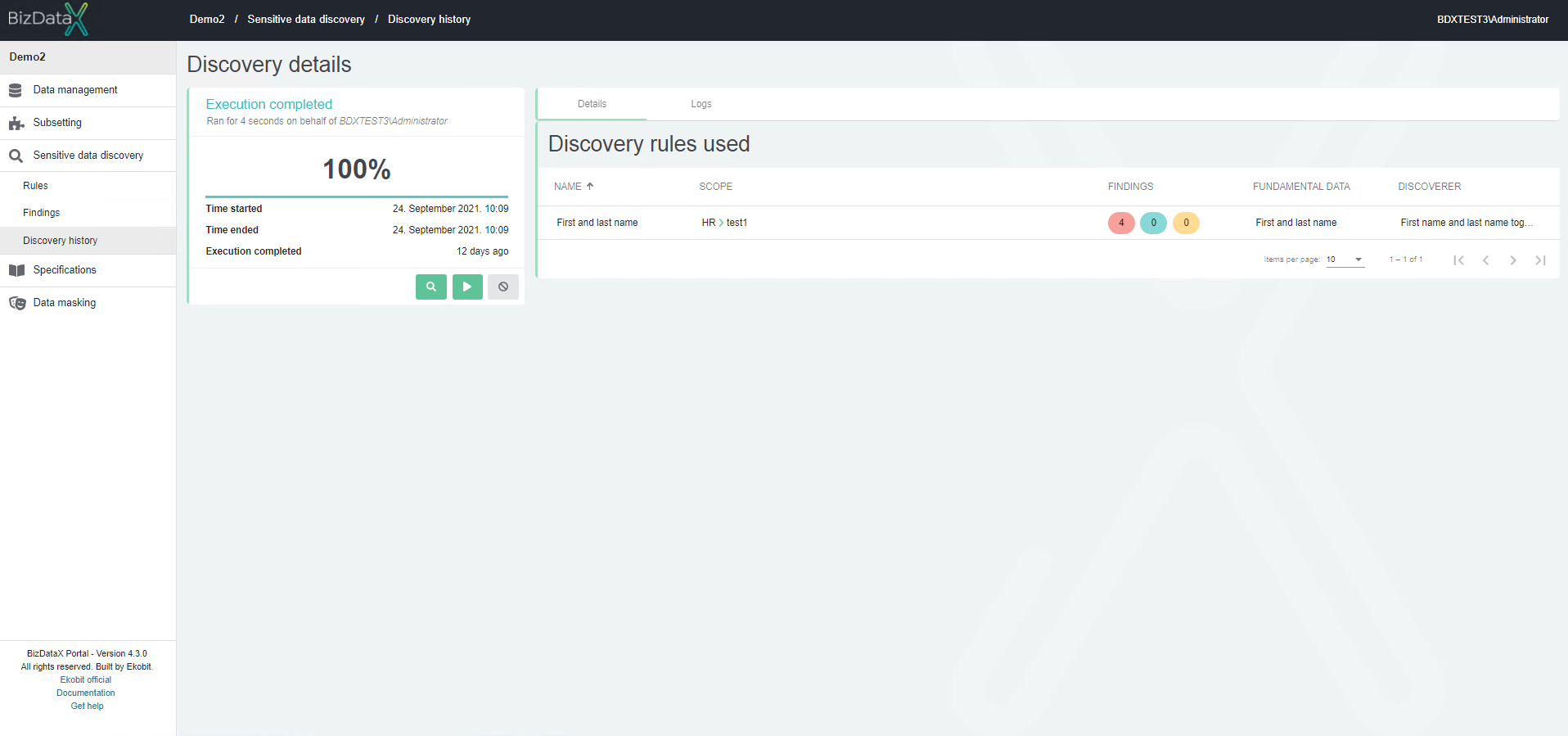The height and width of the screenshot is (736, 1568).
Task: Click the yellow findings badge showing 0
Action: click(x=1186, y=223)
